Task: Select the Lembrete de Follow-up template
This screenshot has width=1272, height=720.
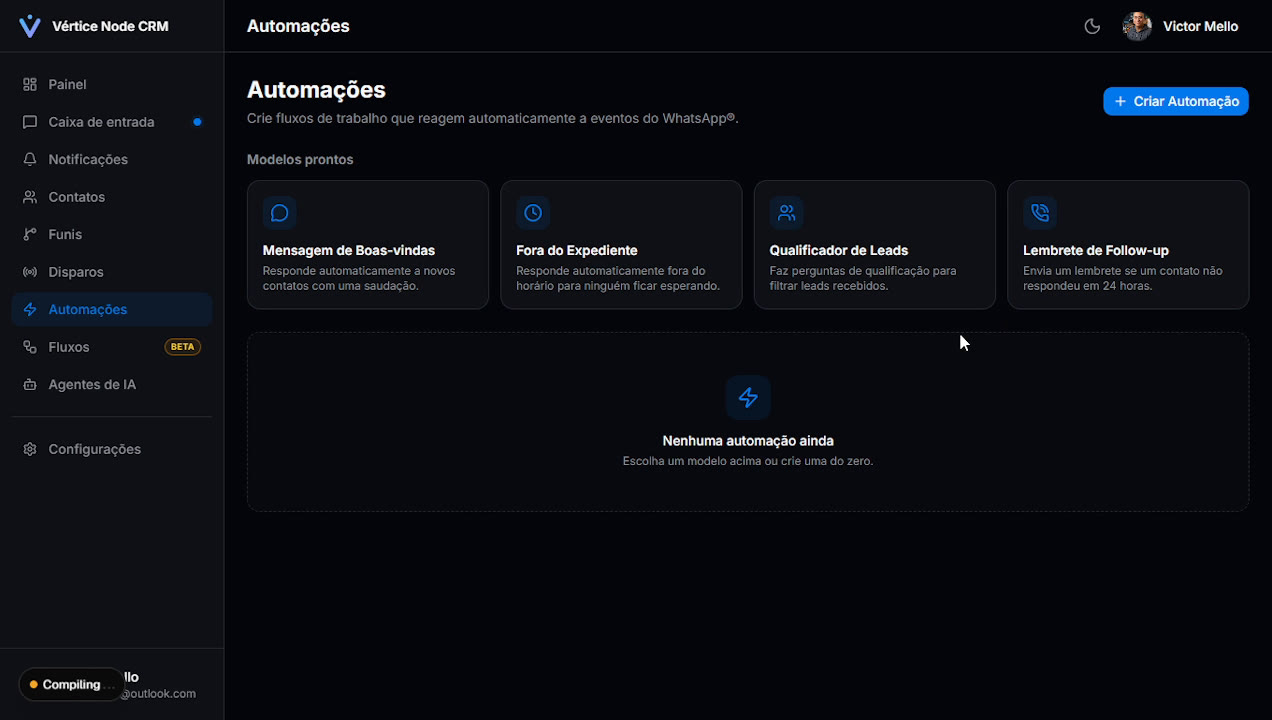Action: pos(1128,245)
